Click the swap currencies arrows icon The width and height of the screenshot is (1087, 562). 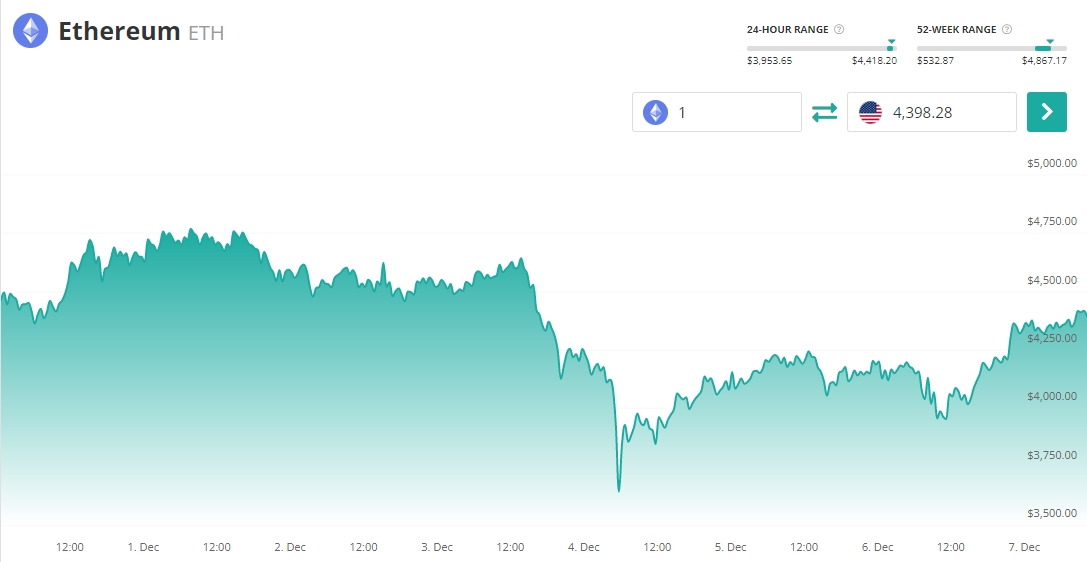(x=824, y=112)
